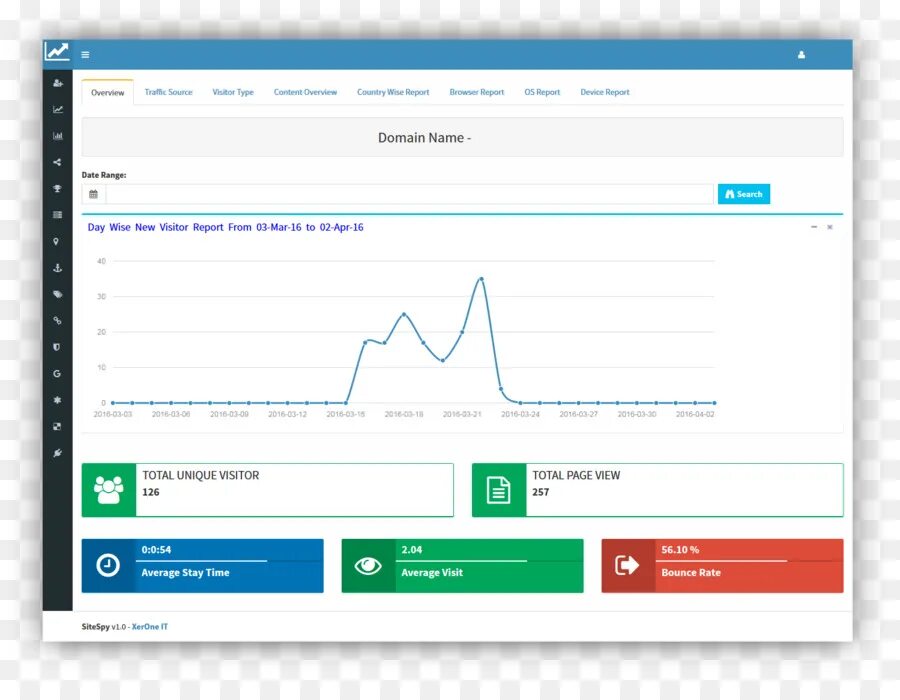This screenshot has height=700, width=900.
Task: Open the OS Report tab
Action: [x=542, y=92]
